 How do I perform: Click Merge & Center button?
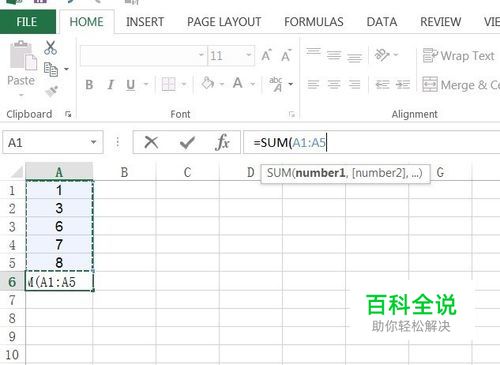pos(461,85)
